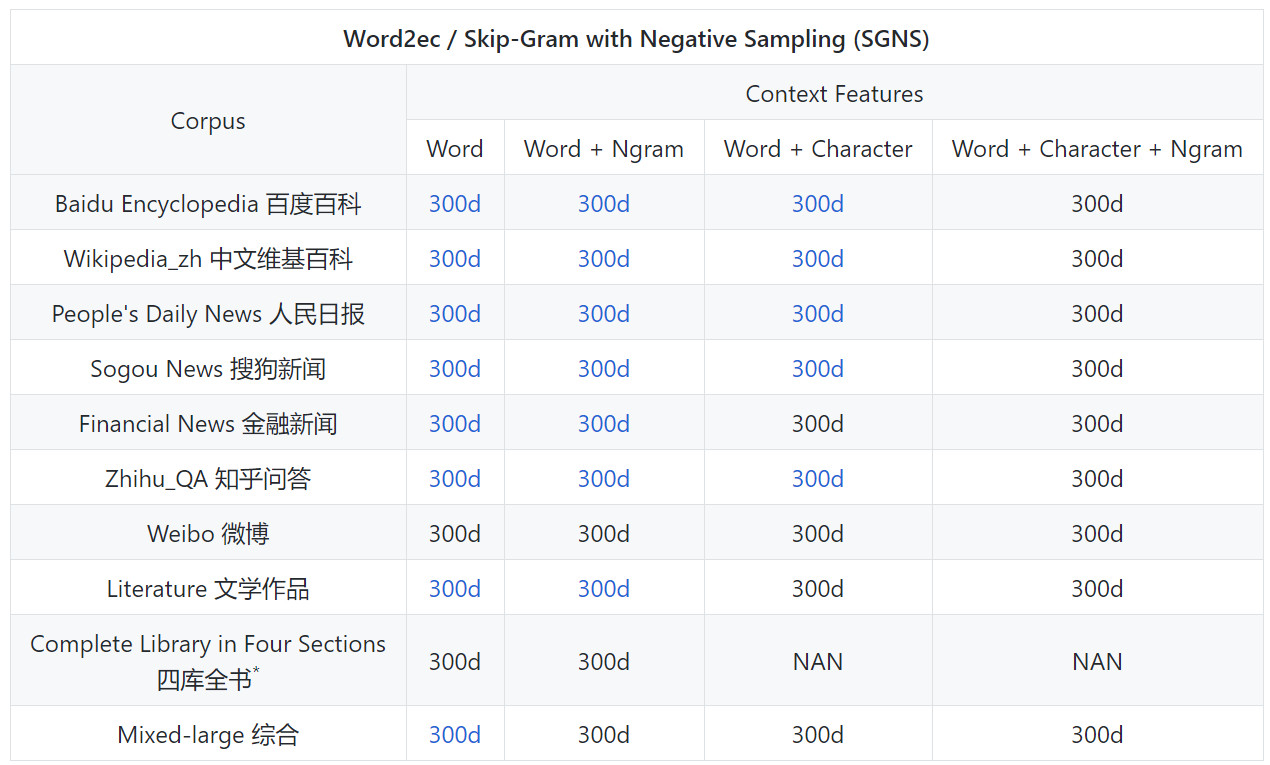The width and height of the screenshot is (1270, 765).
Task: Open Sogou News Word + Ngram 300d link
Action: [604, 369]
